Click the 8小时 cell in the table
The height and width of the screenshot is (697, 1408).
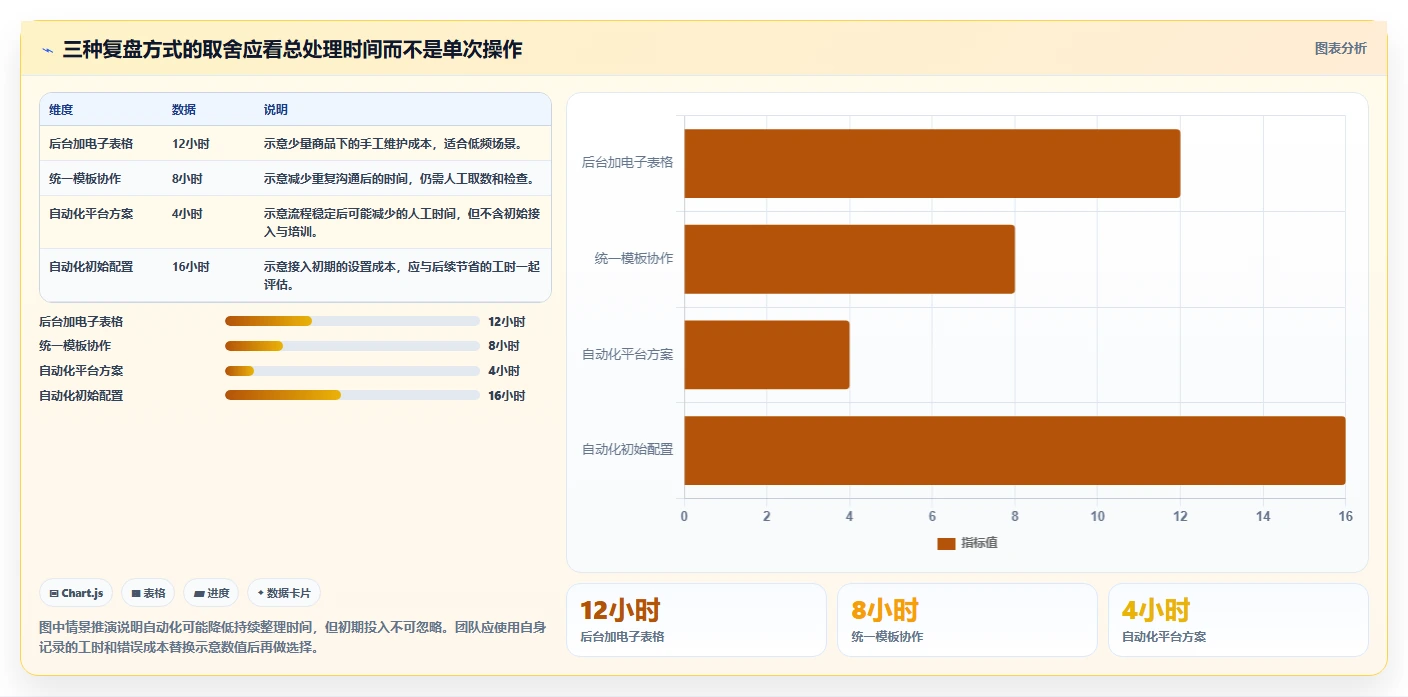187,178
